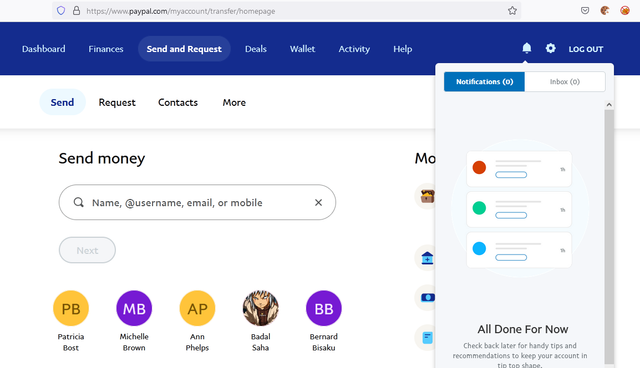640x368 pixels.
Task: Click the notifications panel scrollbar thumb
Action: (609, 237)
